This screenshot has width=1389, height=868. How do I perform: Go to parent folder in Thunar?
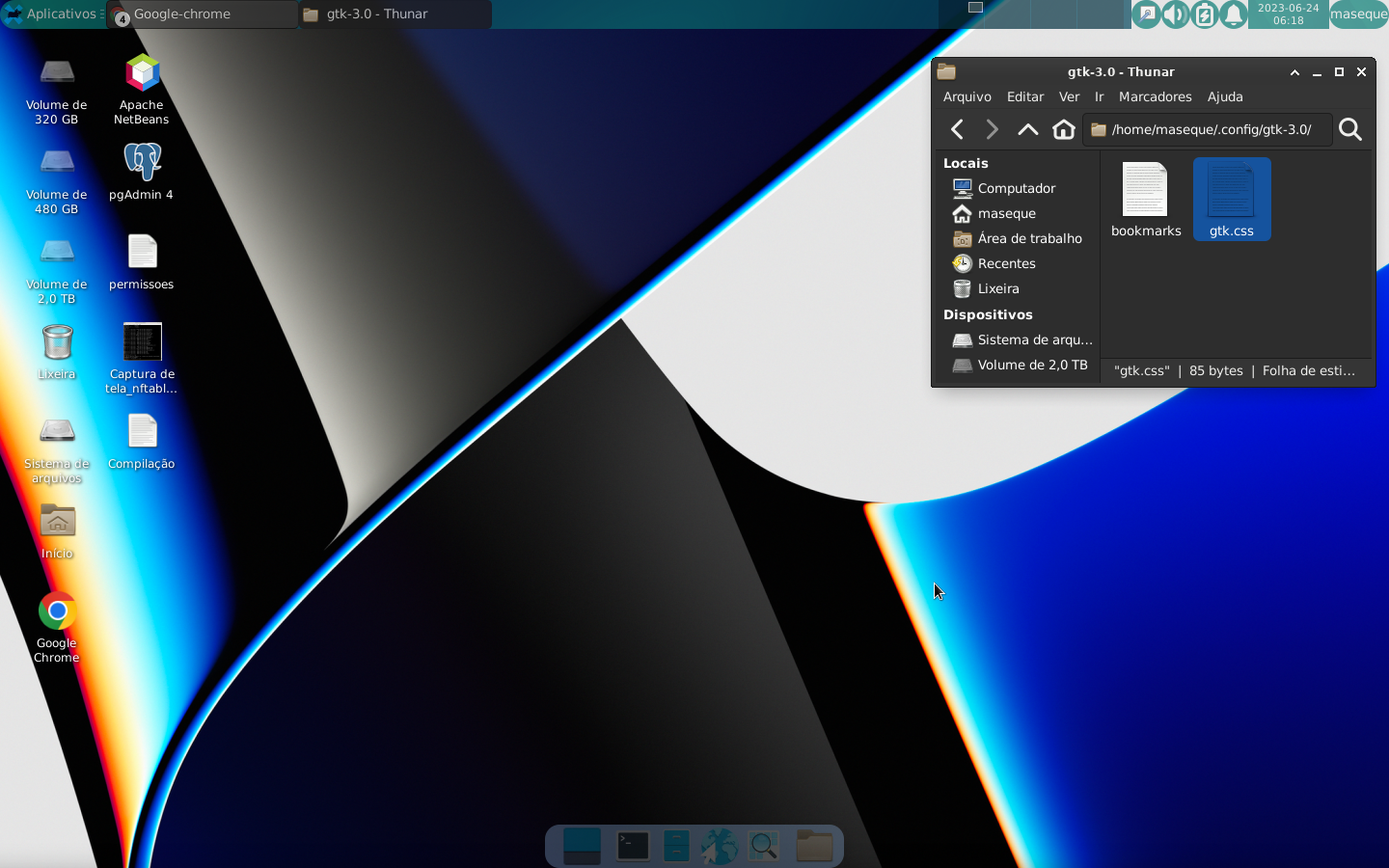point(1028,129)
